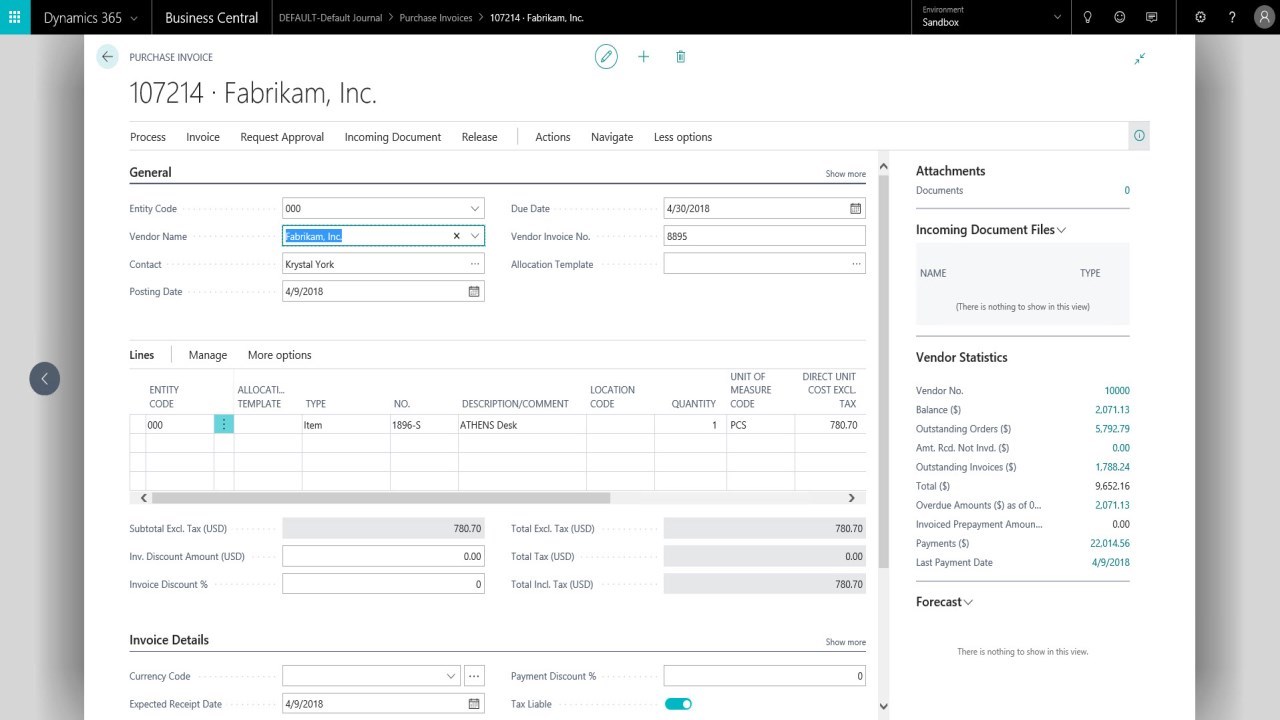Open the Process menu
The height and width of the screenshot is (720, 1280).
pos(148,137)
